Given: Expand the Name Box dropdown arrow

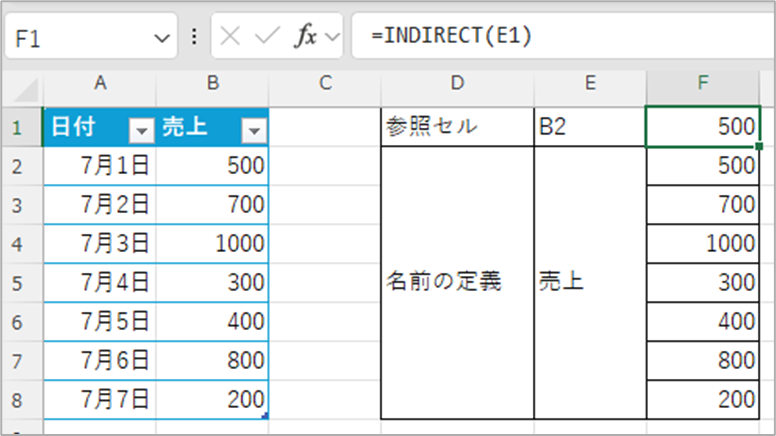Looking at the screenshot, I should tap(163, 38).
